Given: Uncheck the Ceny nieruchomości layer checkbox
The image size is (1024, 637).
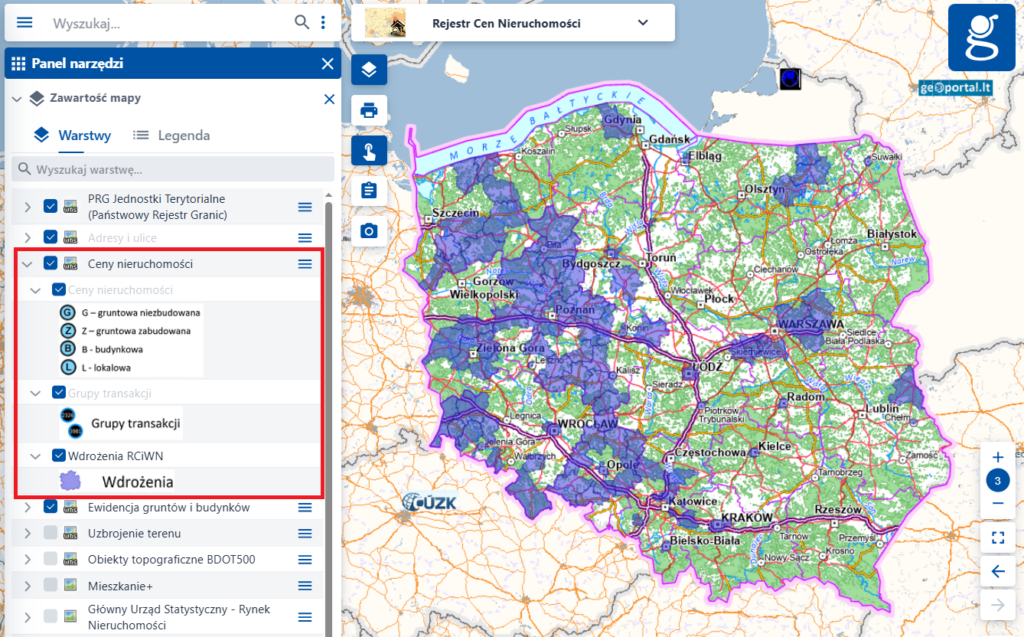Looking at the screenshot, I should [x=50, y=264].
